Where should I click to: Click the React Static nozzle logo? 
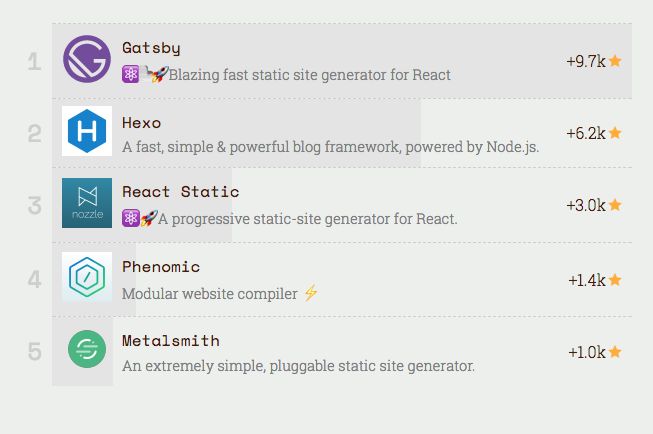[x=87, y=203]
